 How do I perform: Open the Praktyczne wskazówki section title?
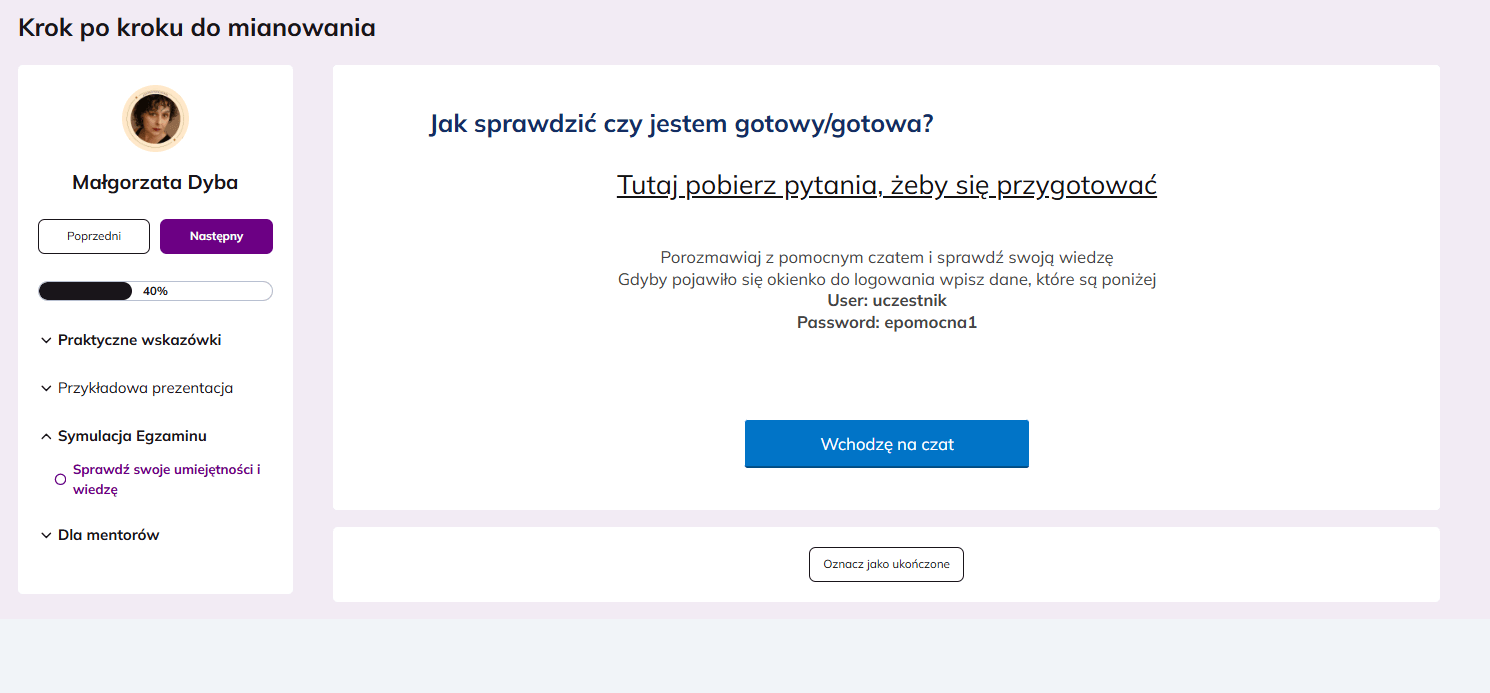[139, 340]
